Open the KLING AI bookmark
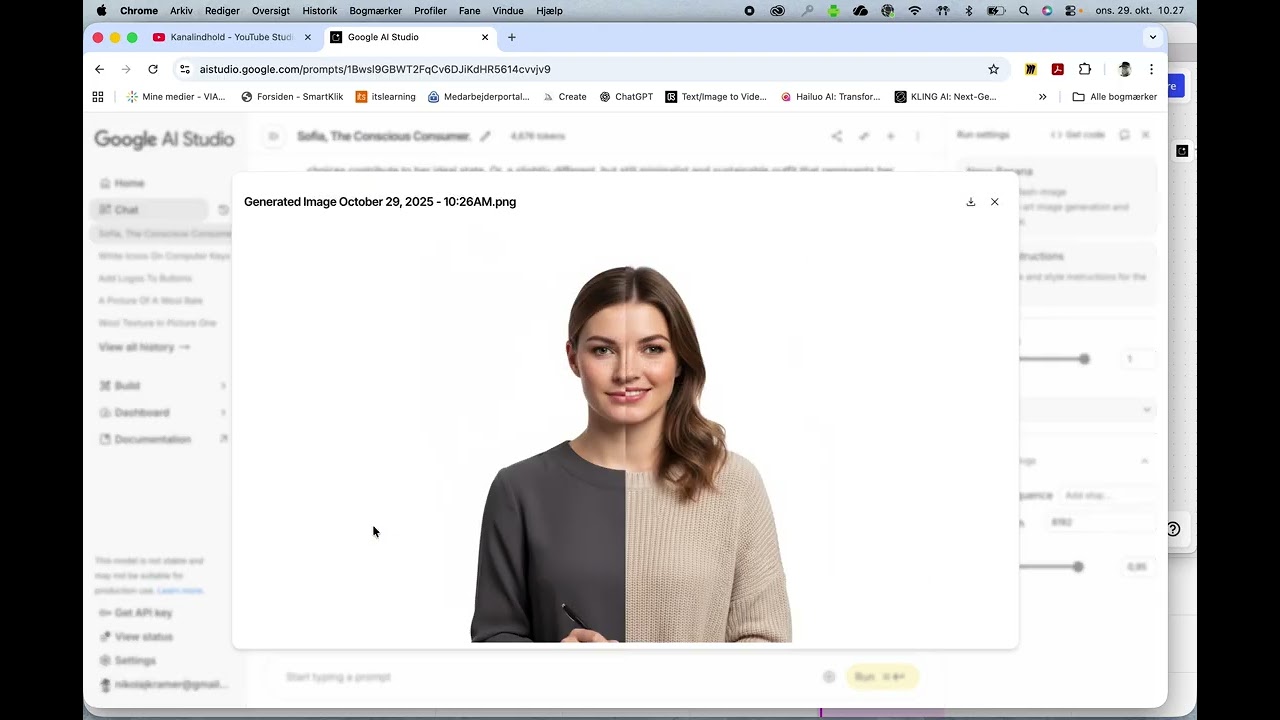This screenshot has width=1280, height=720. pyautogui.click(x=946, y=97)
